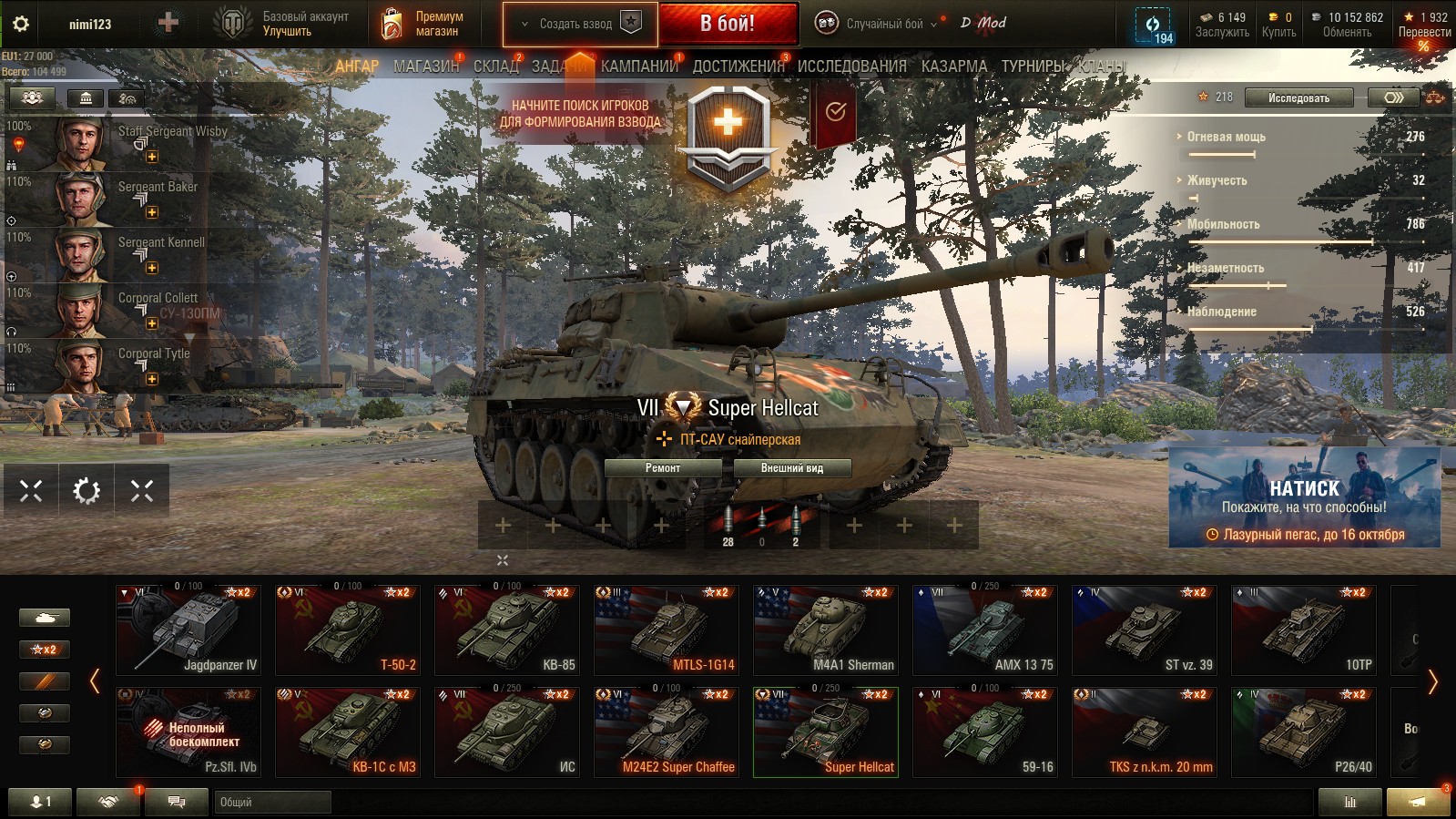This screenshot has width=1456, height=819.
Task: Expand the Создать взвод dropdown
Action: tap(524, 25)
